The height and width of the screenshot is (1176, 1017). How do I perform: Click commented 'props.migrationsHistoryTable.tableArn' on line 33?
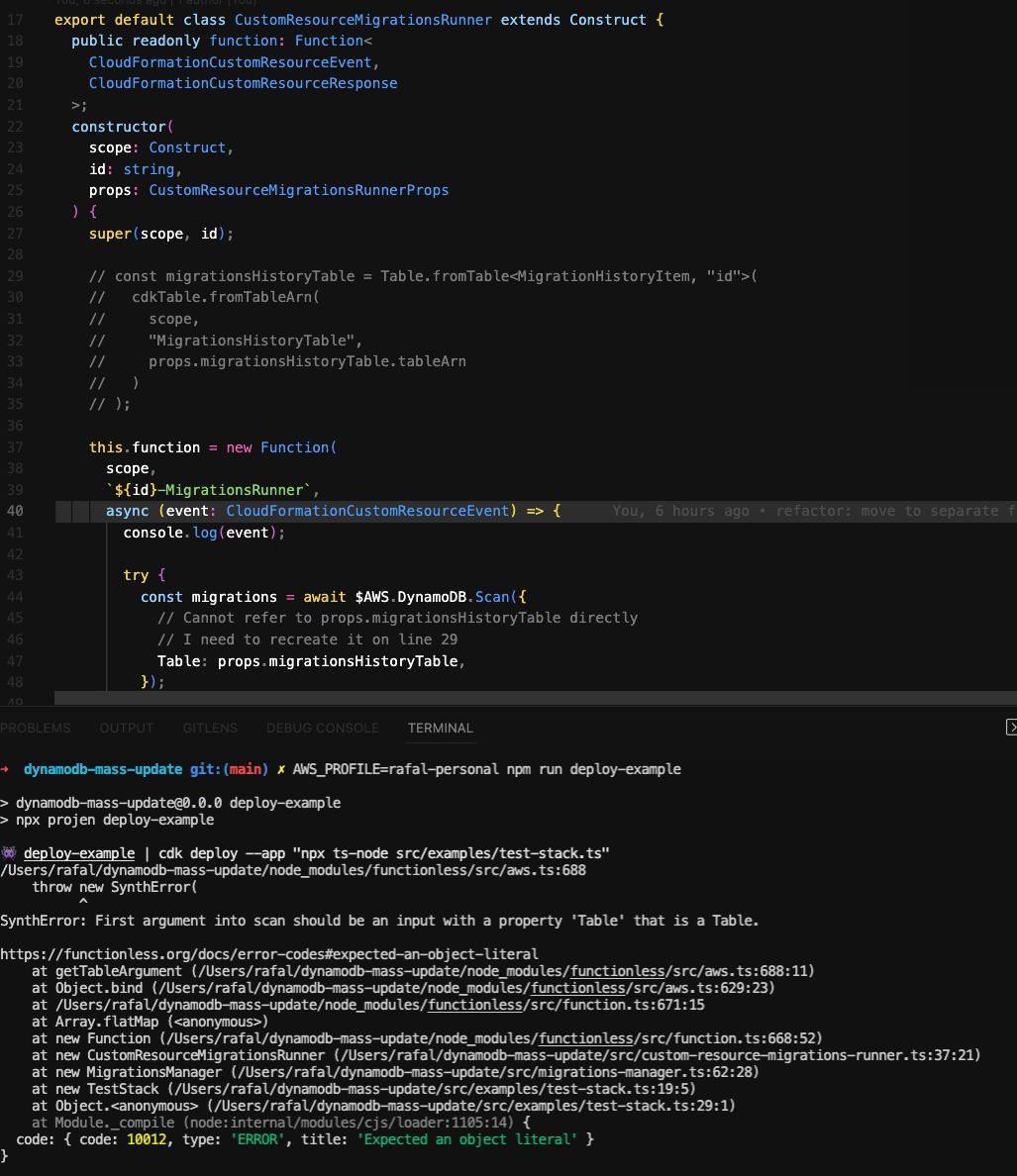click(x=308, y=361)
